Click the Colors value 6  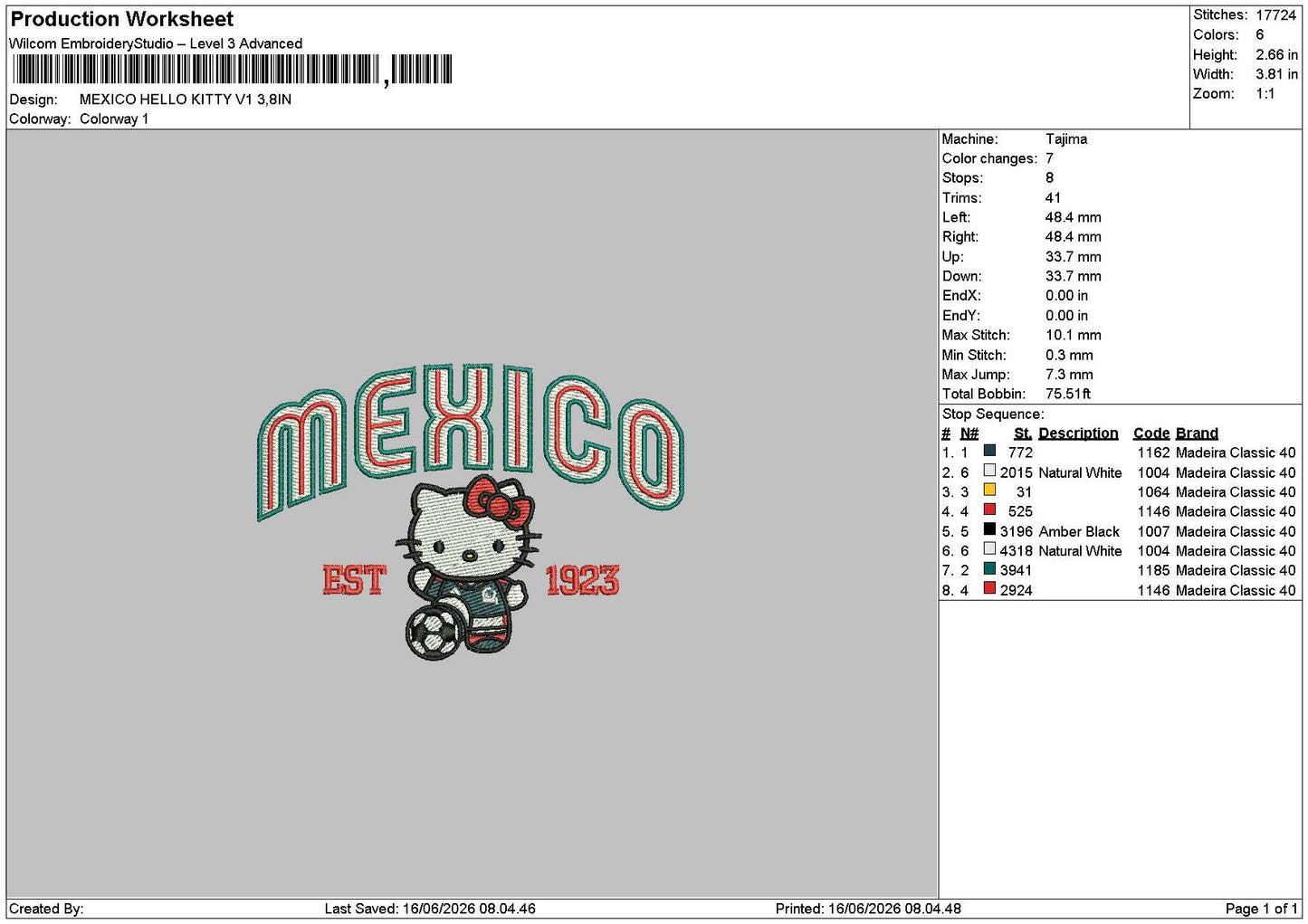[1260, 34]
